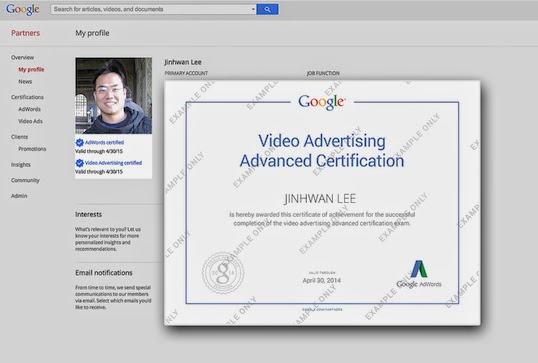
Task: Open AdWords under Certifications
Action: pos(30,109)
